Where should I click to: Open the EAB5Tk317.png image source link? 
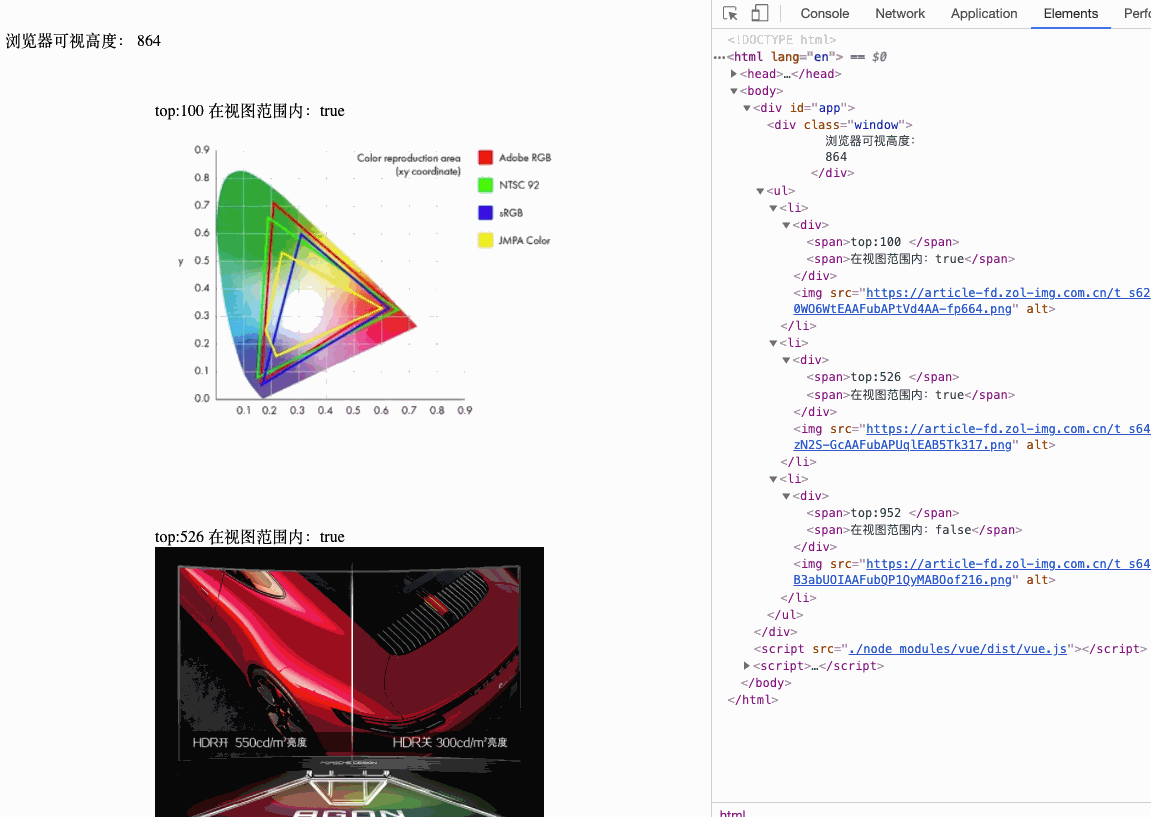(x=902, y=445)
